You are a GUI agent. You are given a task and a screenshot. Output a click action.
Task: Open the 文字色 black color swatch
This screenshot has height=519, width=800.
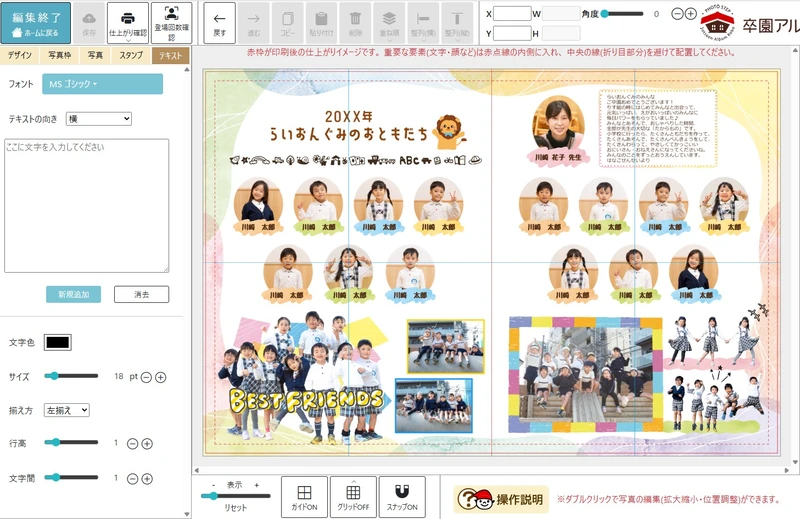(x=58, y=342)
